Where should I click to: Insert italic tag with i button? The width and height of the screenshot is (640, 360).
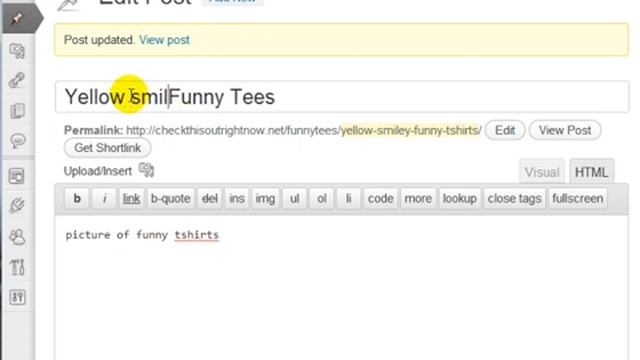pyautogui.click(x=104, y=199)
